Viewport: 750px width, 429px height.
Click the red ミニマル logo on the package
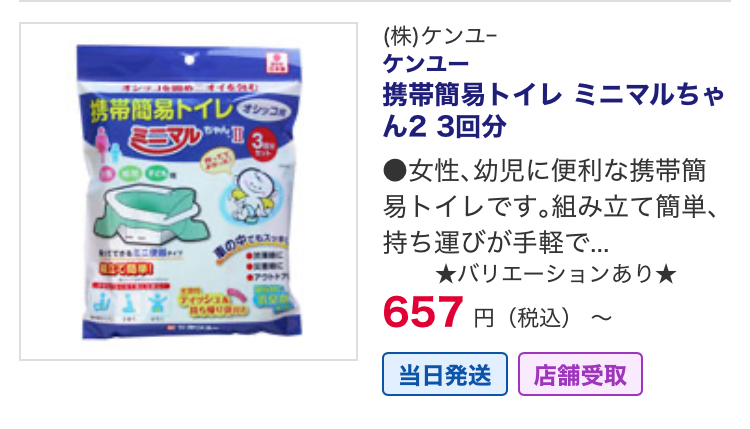pyautogui.click(x=165, y=137)
